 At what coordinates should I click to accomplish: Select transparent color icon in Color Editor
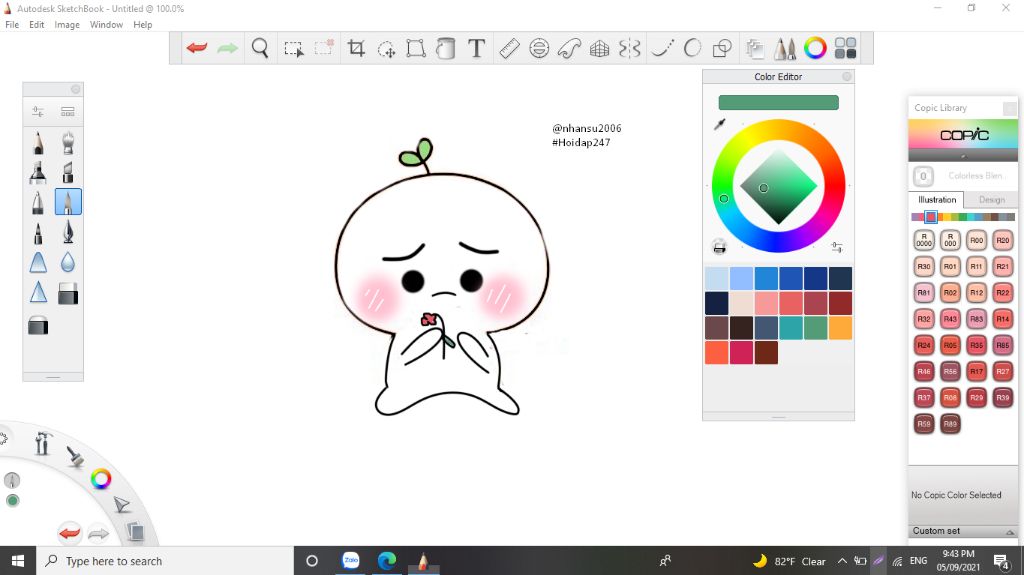719,247
